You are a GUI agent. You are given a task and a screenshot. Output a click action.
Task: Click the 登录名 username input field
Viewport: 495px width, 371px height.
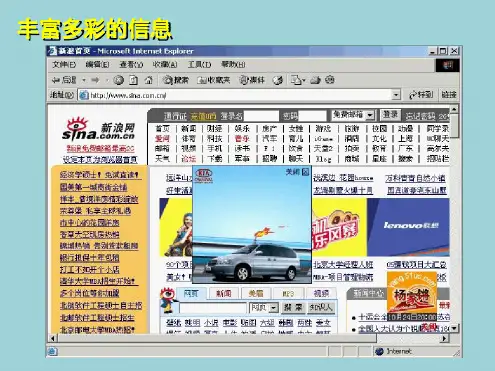[261, 116]
